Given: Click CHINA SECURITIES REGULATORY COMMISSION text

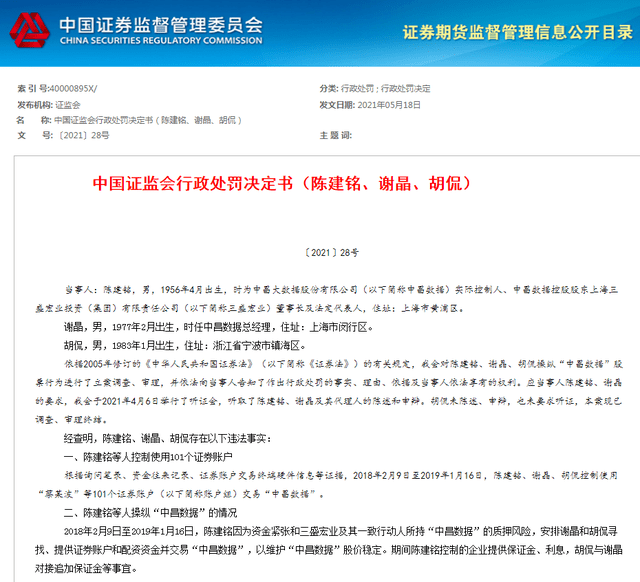Looking at the screenshot, I should click(161, 40).
